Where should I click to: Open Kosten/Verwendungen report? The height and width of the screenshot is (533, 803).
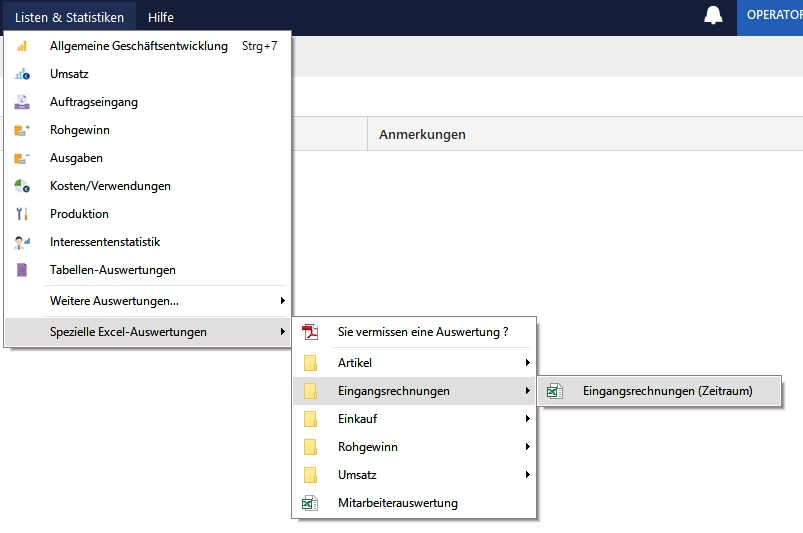coord(148,186)
